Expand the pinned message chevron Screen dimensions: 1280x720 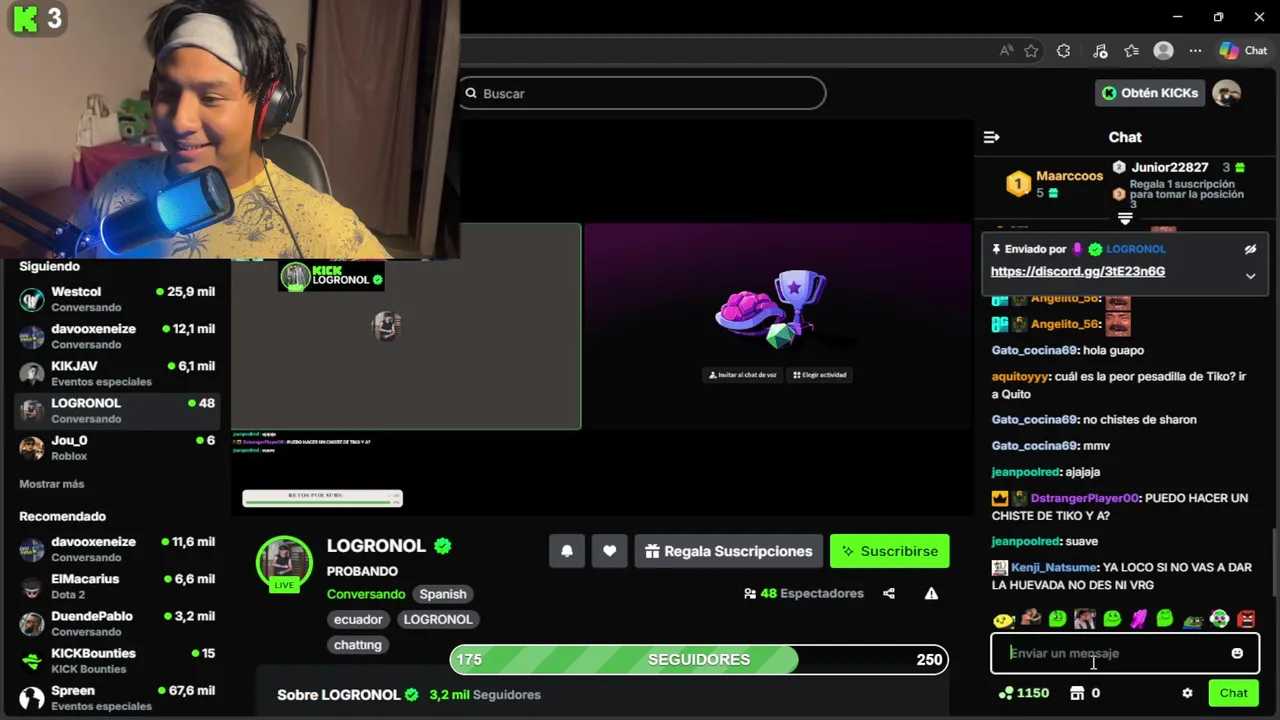(1250, 276)
